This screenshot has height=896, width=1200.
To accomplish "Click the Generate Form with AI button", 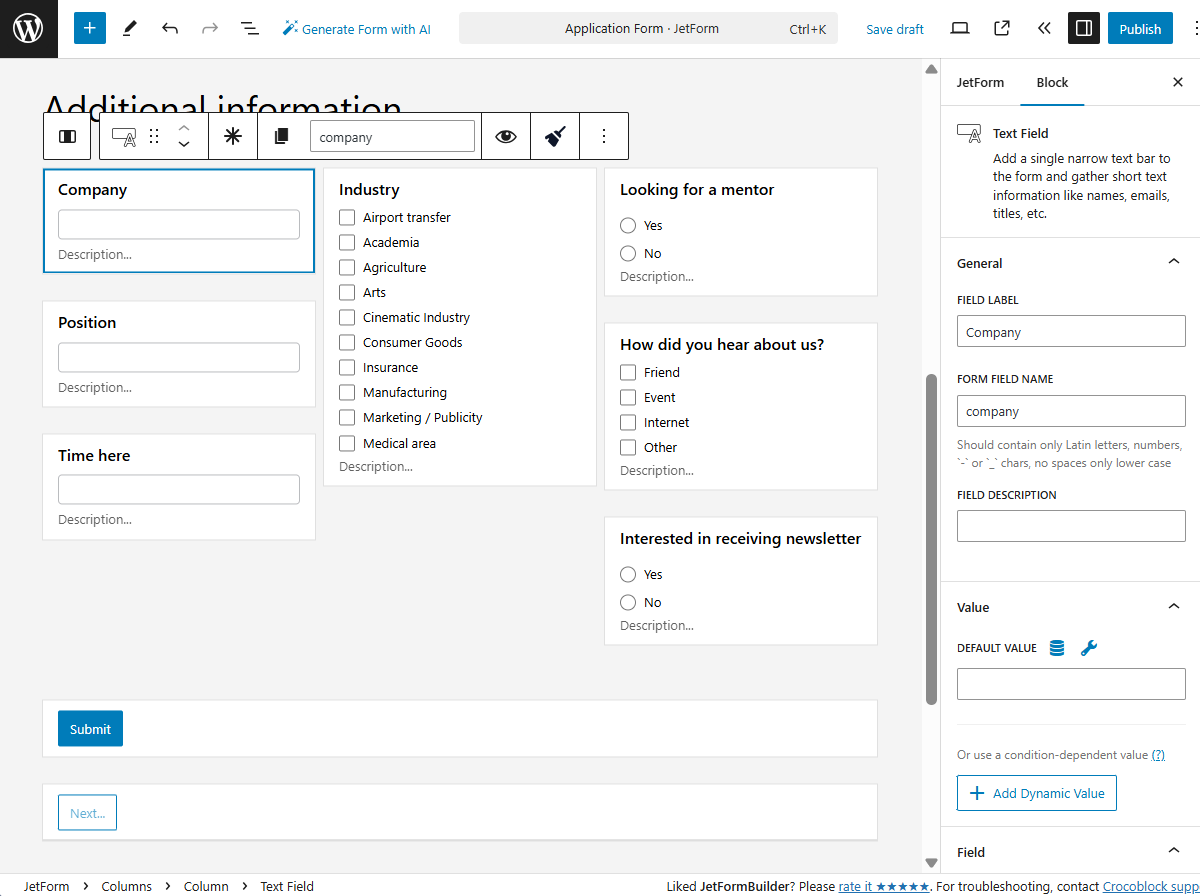I will (x=357, y=28).
